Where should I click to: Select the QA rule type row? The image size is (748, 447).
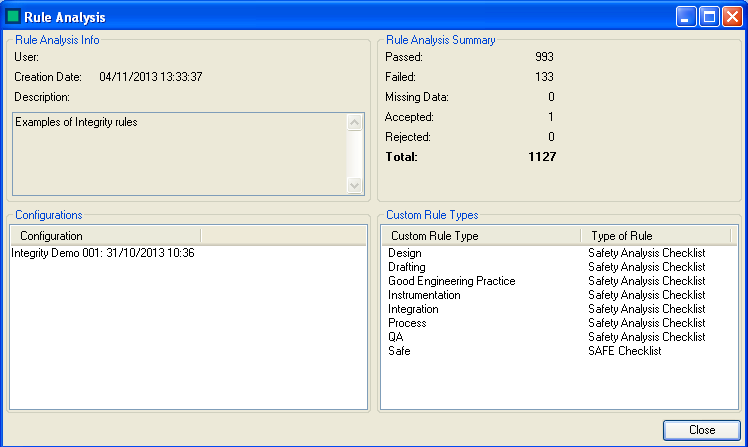[x=396, y=338]
